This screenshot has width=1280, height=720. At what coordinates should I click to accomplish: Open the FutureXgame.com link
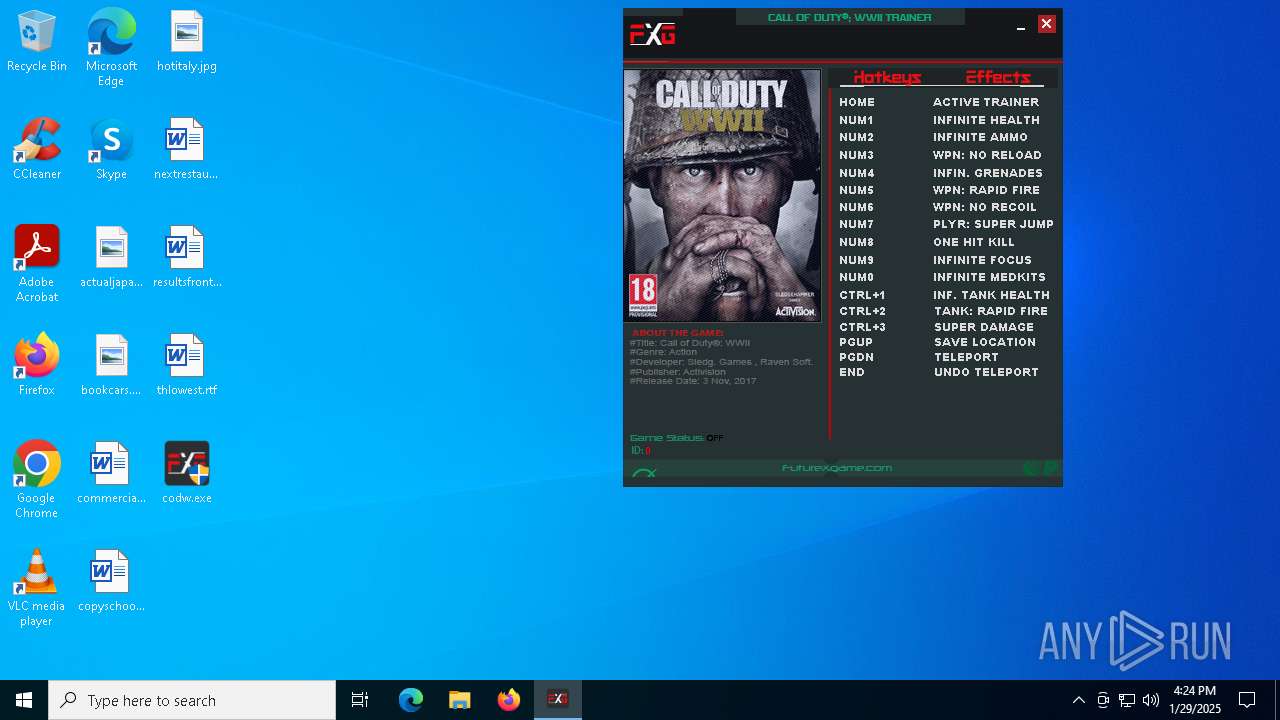(x=837, y=468)
